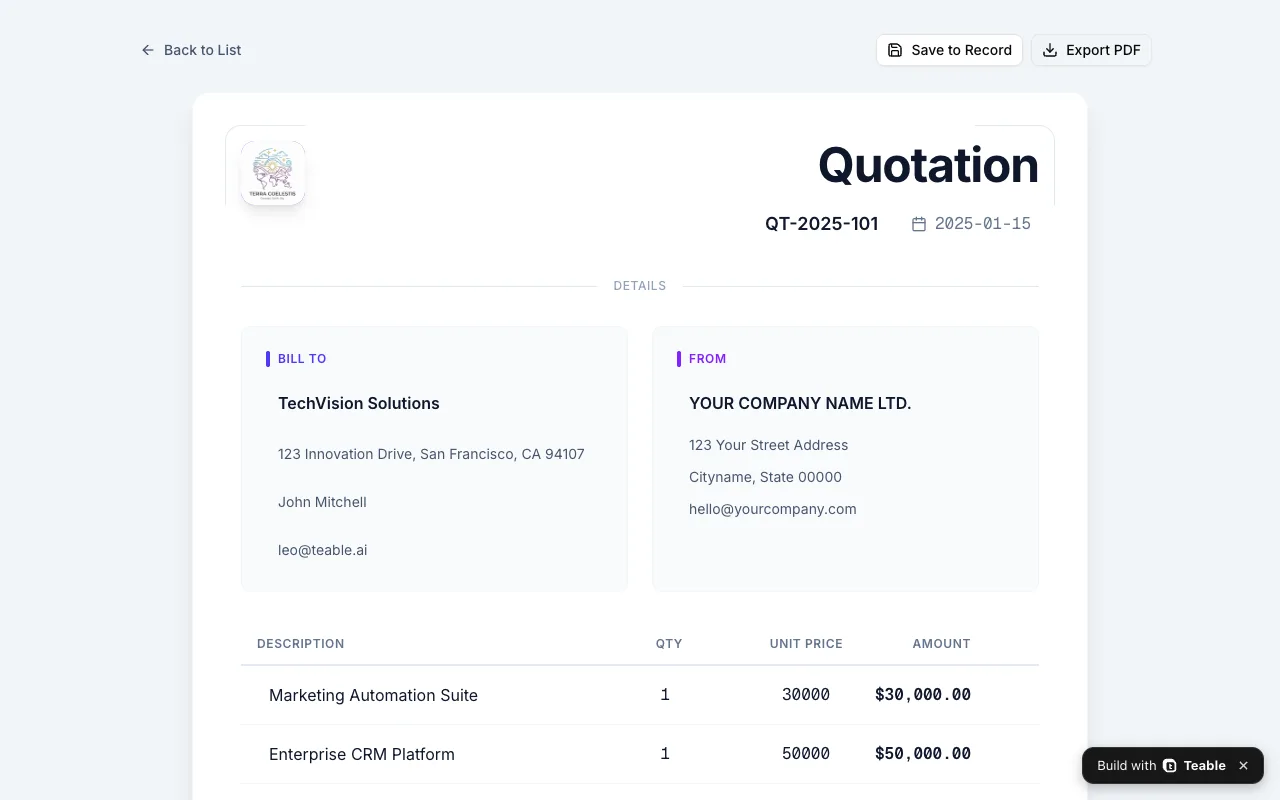Click the company logo thumbnail
Image resolution: width=1280 pixels, height=800 pixels.
[x=273, y=173]
